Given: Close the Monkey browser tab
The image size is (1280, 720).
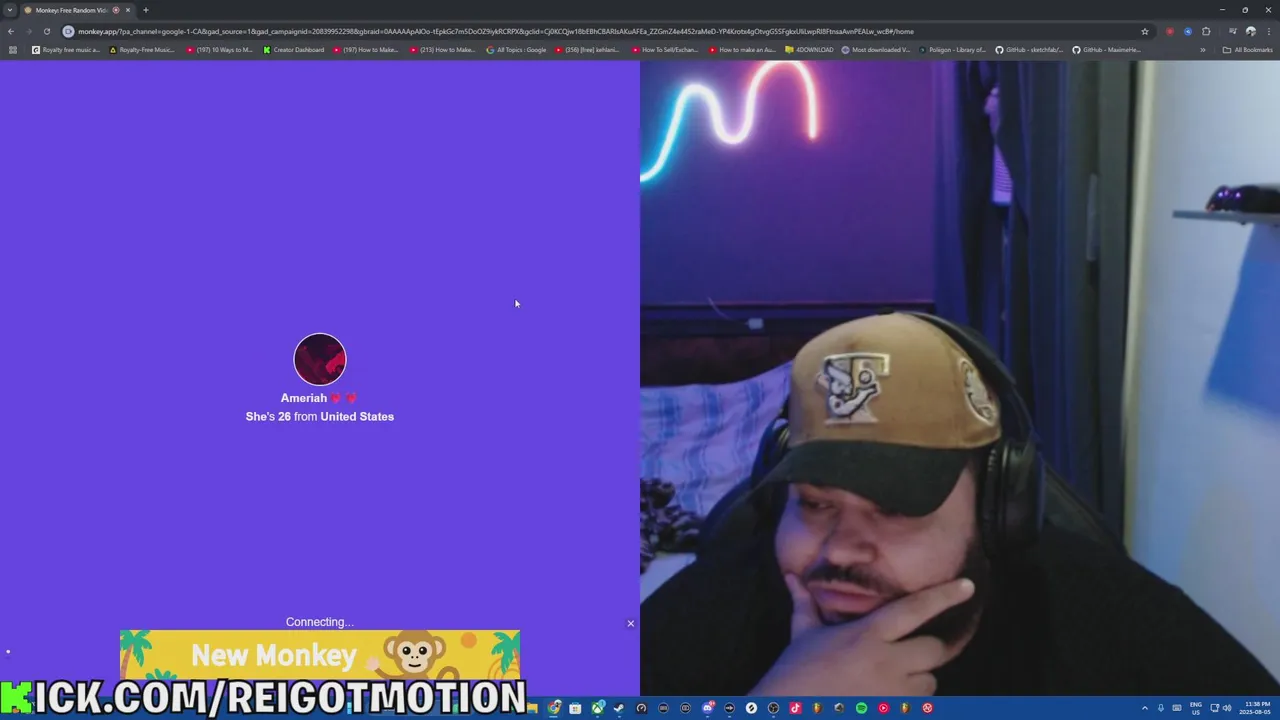Looking at the screenshot, I should 128,10.
